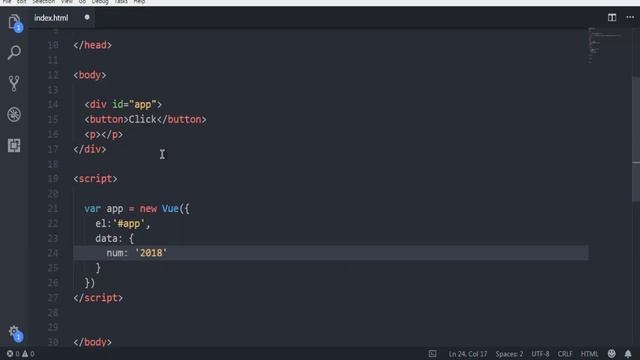640x360 pixels.
Task: Open the Debug view bug icon
Action: pos(14,115)
